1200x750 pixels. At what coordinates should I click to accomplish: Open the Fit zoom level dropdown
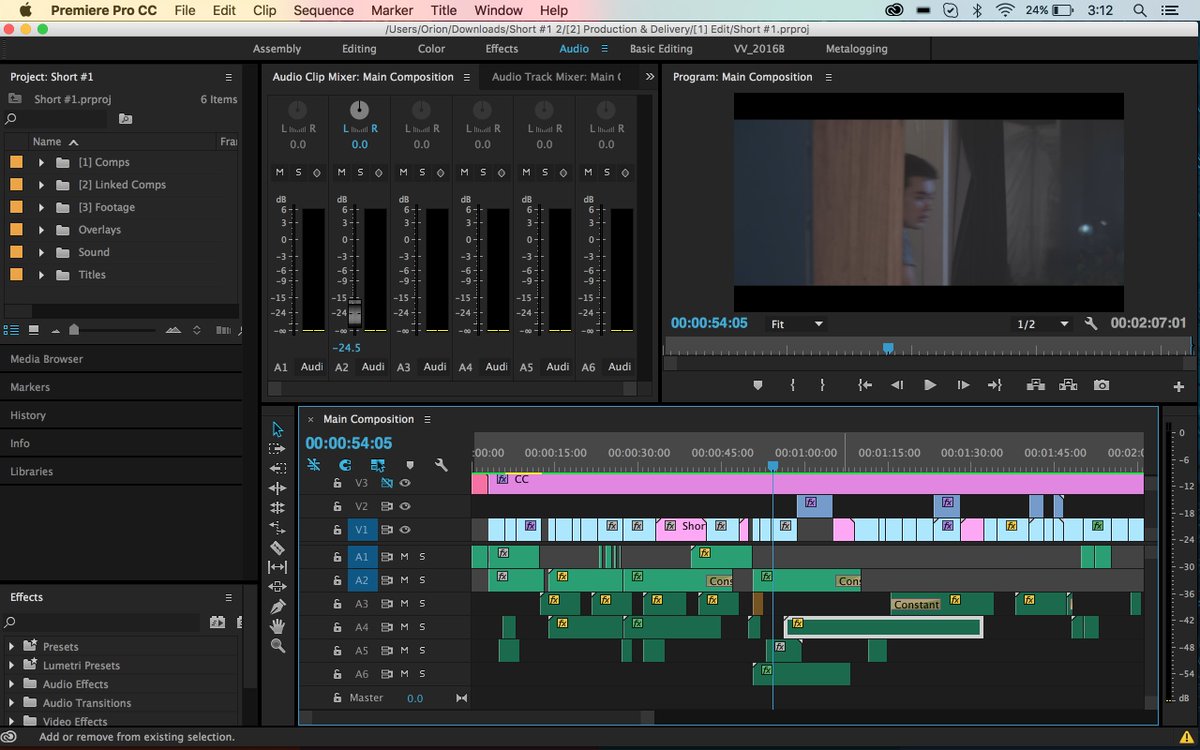point(797,324)
